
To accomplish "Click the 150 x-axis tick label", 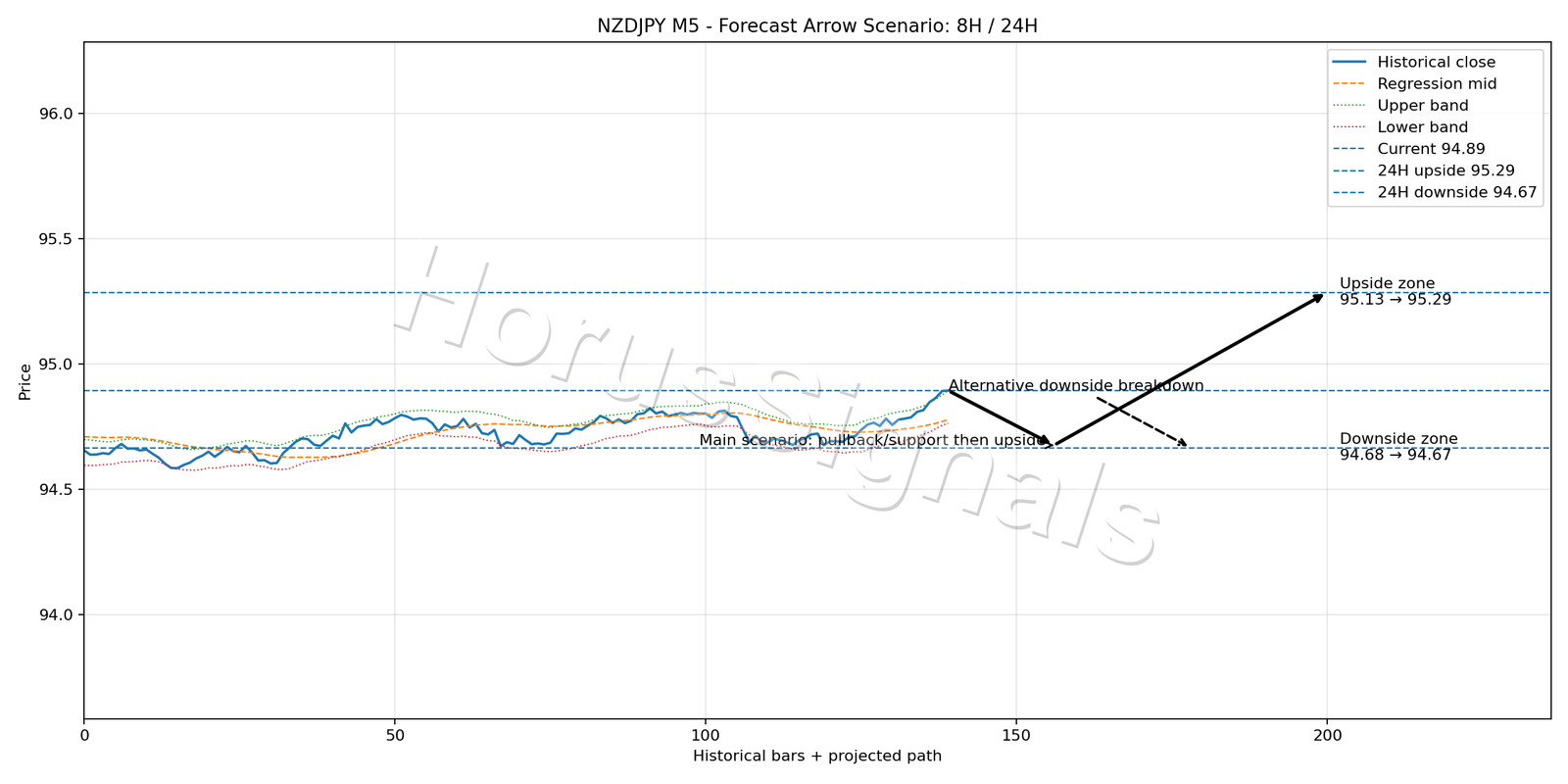I will 1016,734.
